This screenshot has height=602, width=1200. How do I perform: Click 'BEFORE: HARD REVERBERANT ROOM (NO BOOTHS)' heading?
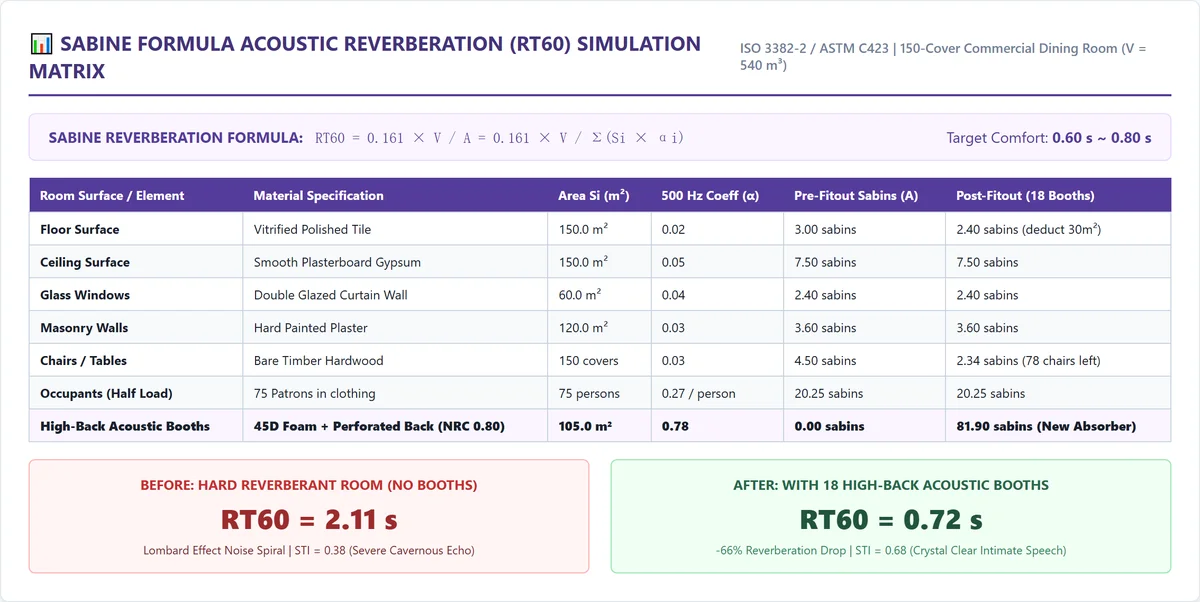point(309,485)
